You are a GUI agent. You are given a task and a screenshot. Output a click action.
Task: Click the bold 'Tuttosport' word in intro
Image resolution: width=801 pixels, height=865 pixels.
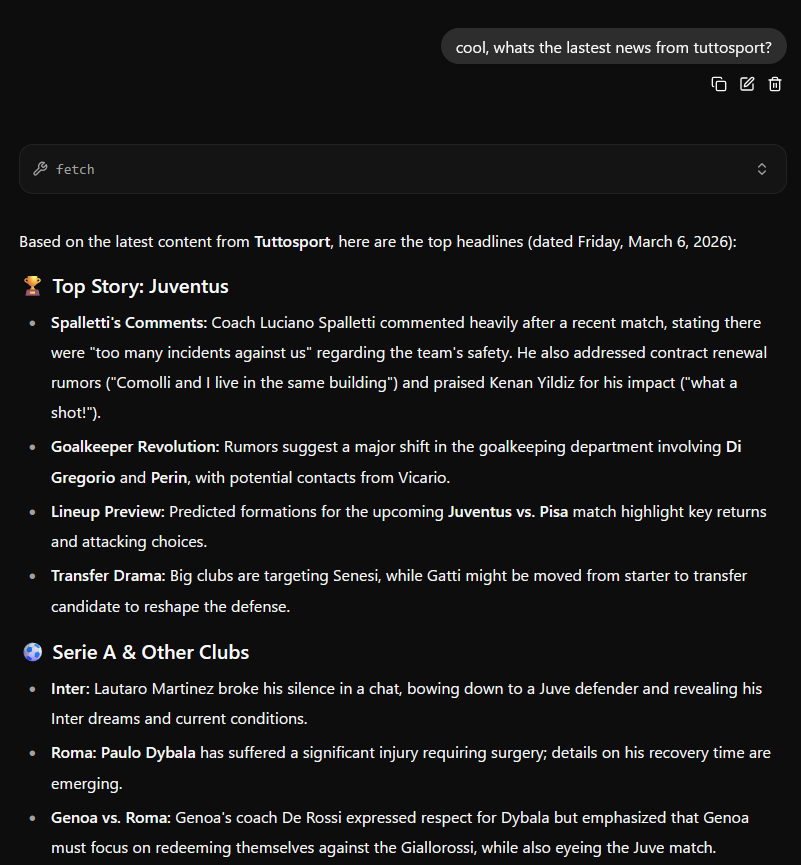pos(292,242)
